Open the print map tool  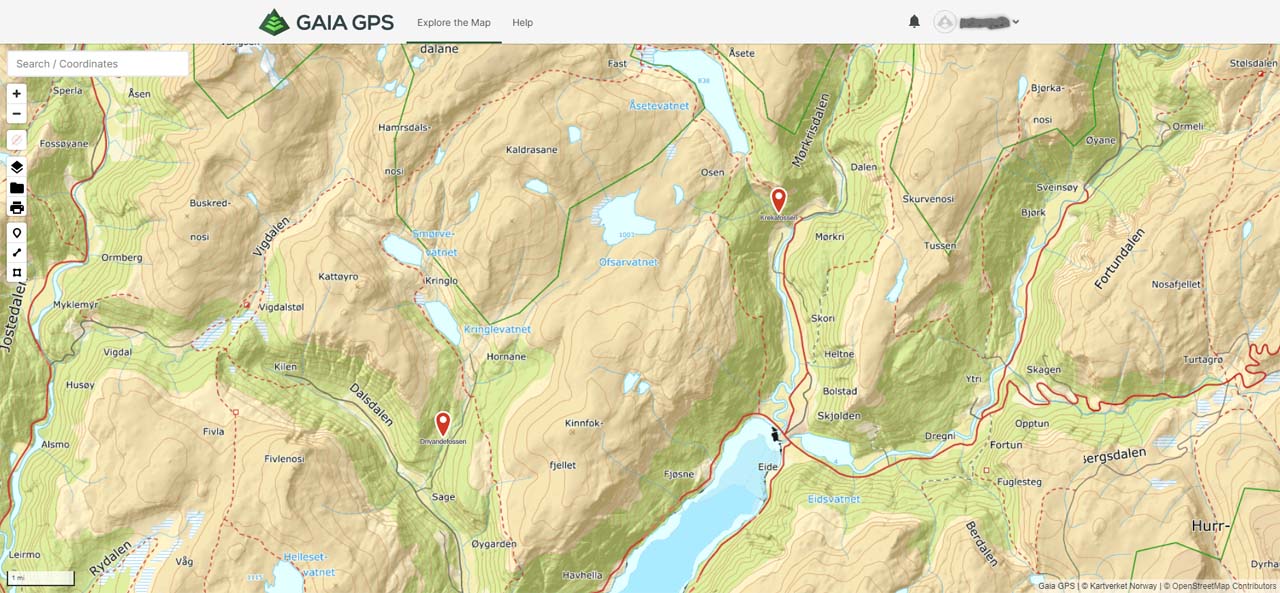point(17,207)
